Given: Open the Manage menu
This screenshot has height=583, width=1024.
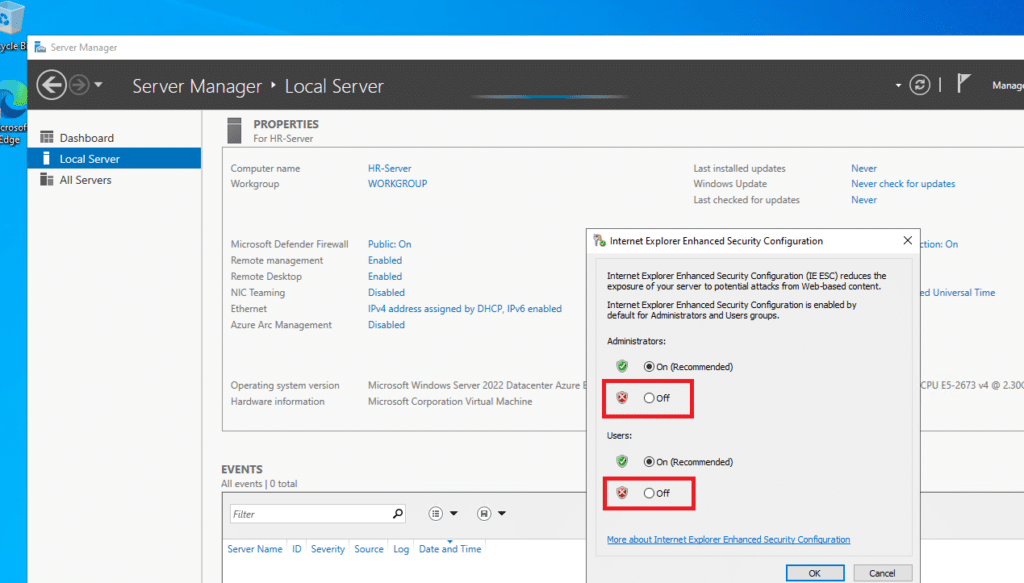Looking at the screenshot, I should pos(1007,86).
